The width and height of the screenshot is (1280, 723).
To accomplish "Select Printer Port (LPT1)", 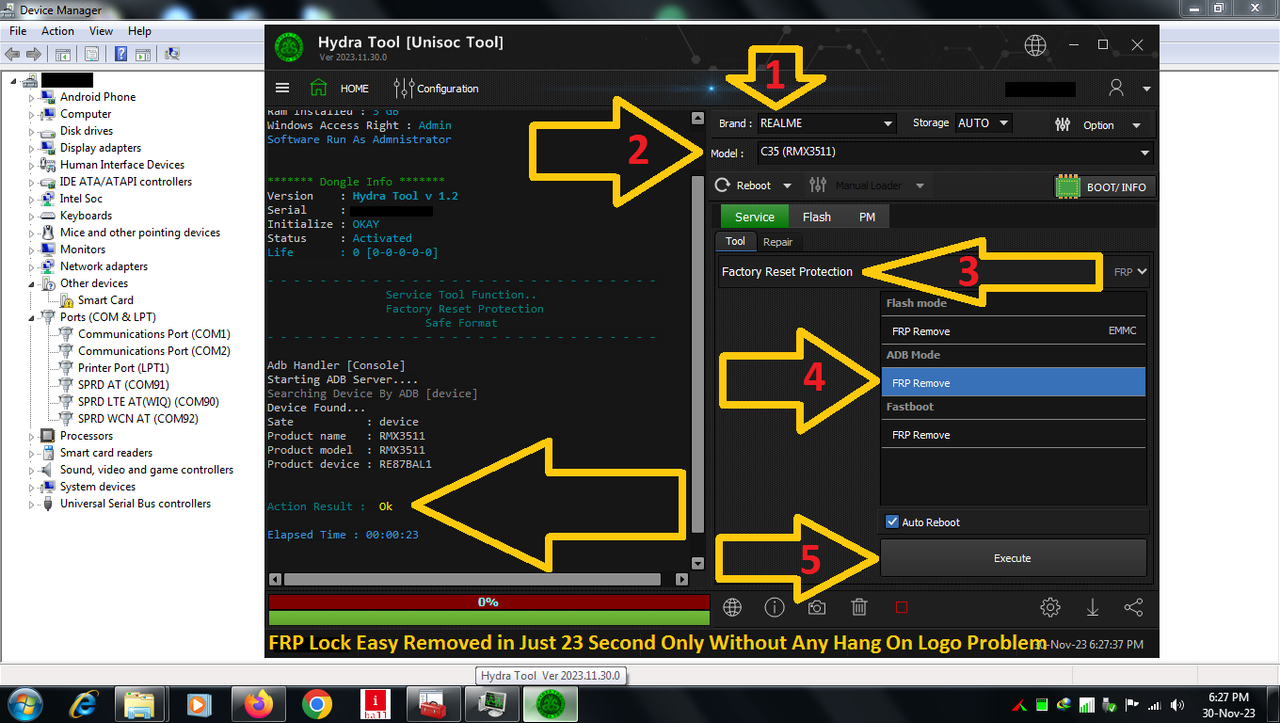I will click(x=123, y=368).
